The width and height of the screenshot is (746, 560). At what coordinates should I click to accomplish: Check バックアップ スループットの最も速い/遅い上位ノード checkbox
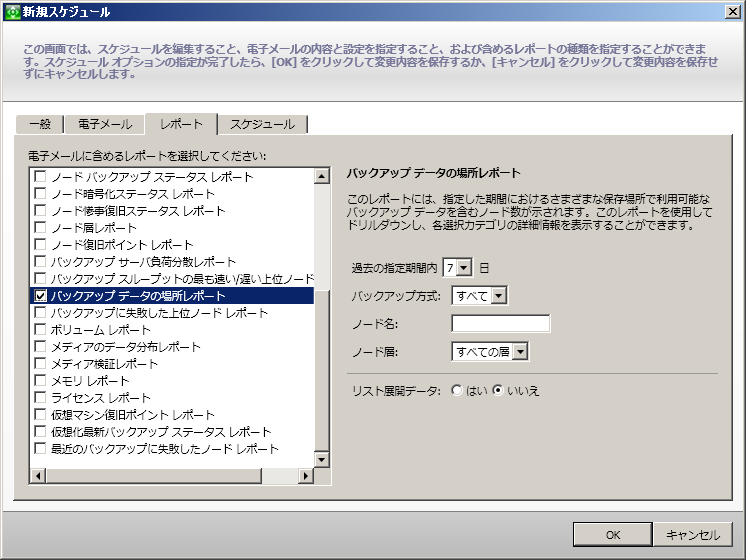(40, 278)
